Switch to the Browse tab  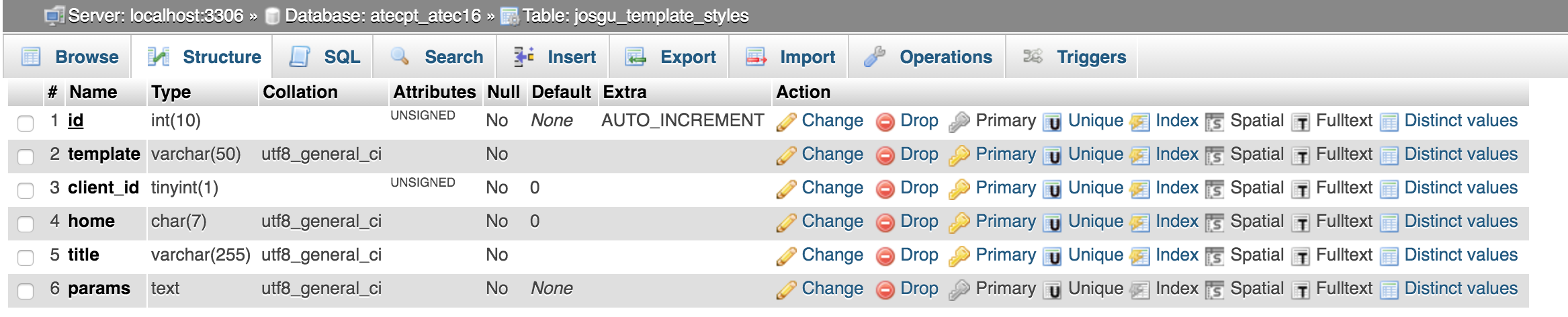point(71,57)
